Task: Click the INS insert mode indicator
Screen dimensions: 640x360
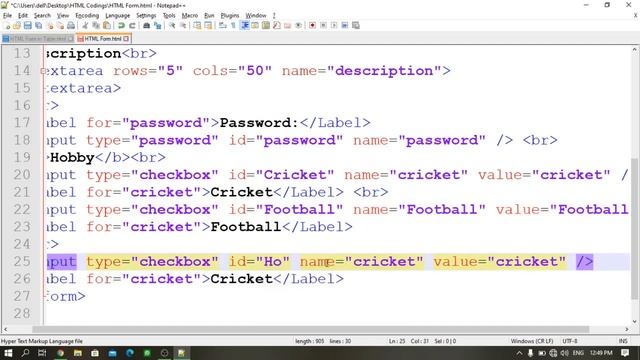Action: pyautogui.click(x=623, y=341)
